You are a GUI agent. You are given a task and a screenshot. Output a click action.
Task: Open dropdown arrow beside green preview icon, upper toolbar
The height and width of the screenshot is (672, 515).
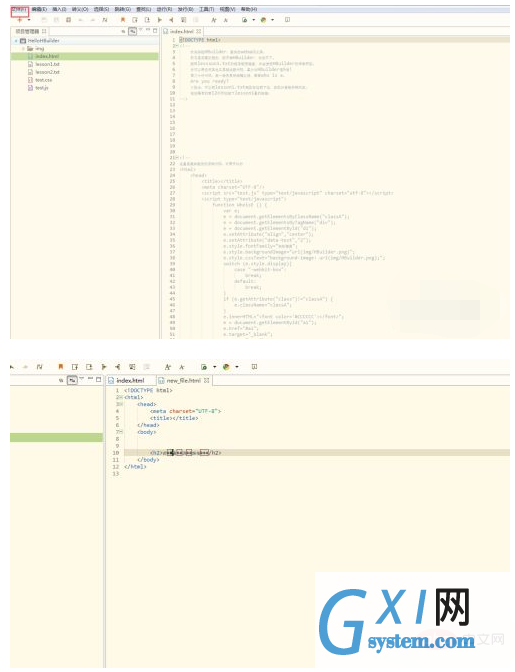tap(254, 20)
